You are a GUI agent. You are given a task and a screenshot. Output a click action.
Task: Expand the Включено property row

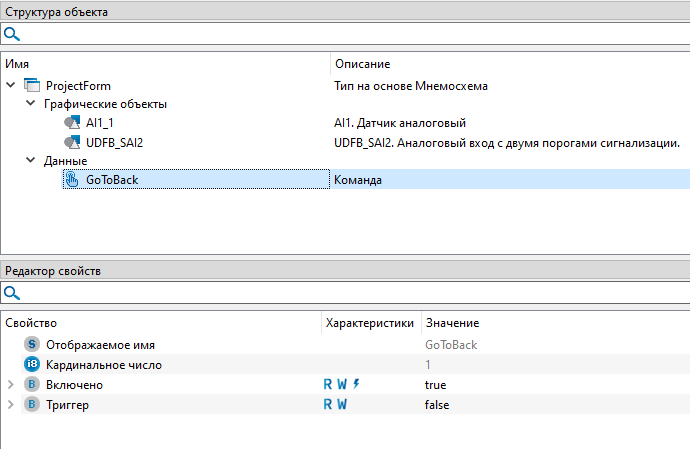pos(11,385)
